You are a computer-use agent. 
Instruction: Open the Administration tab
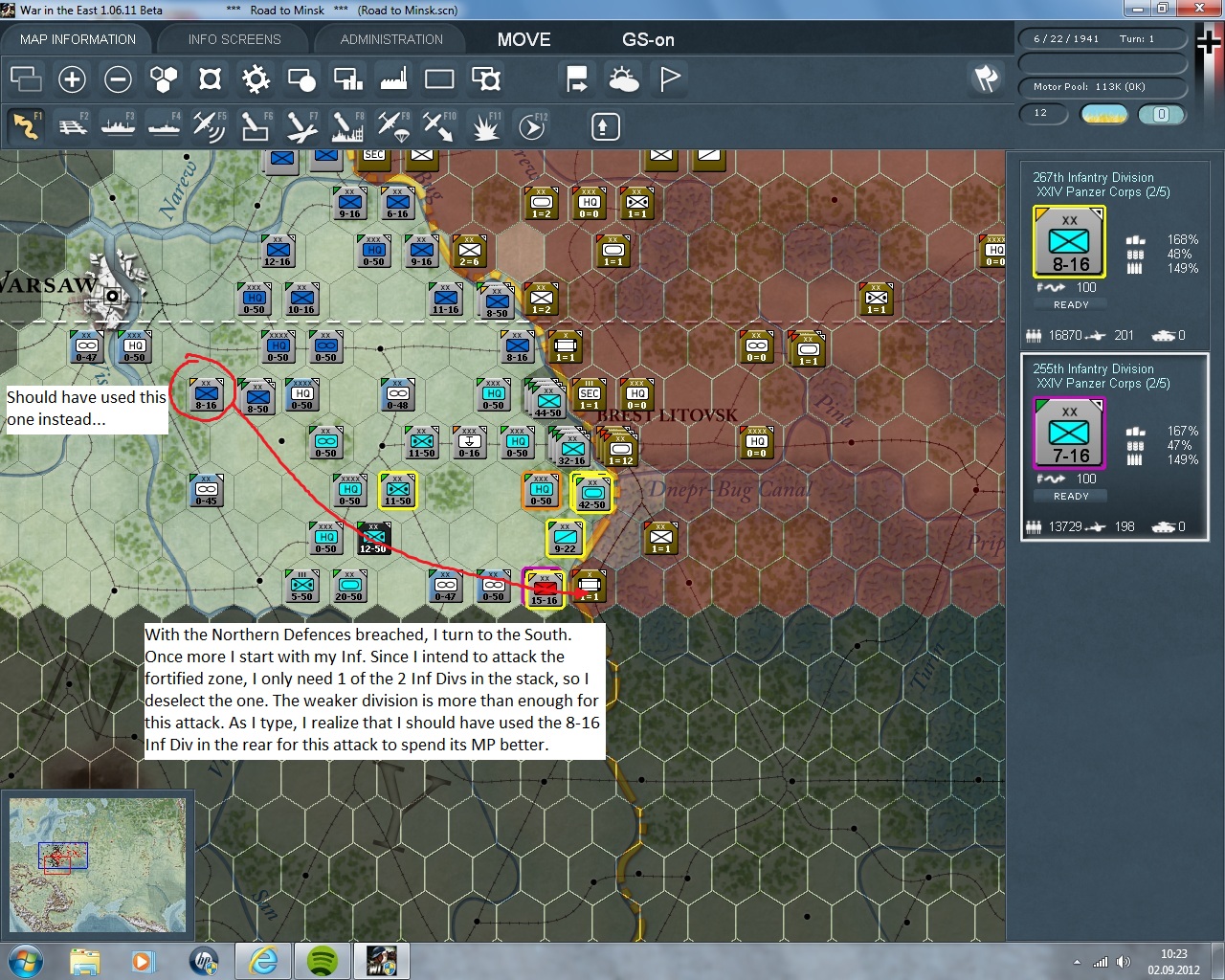[x=391, y=39]
